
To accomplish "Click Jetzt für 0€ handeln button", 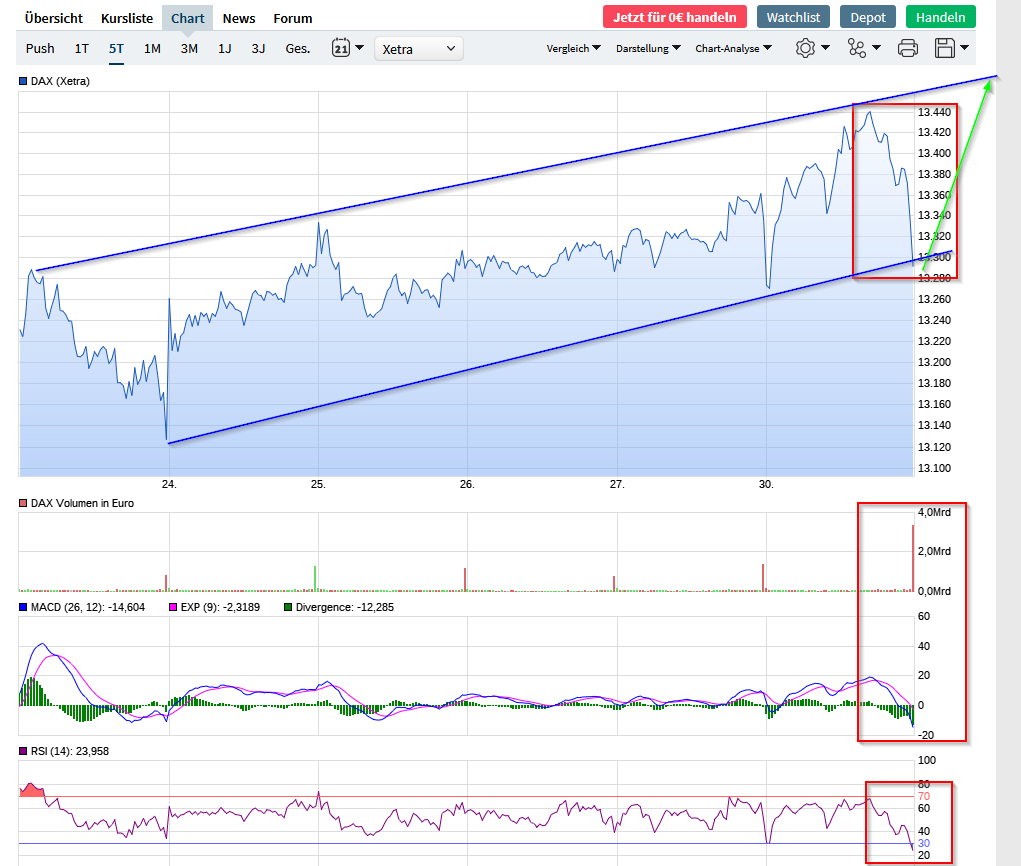I will coord(675,17).
